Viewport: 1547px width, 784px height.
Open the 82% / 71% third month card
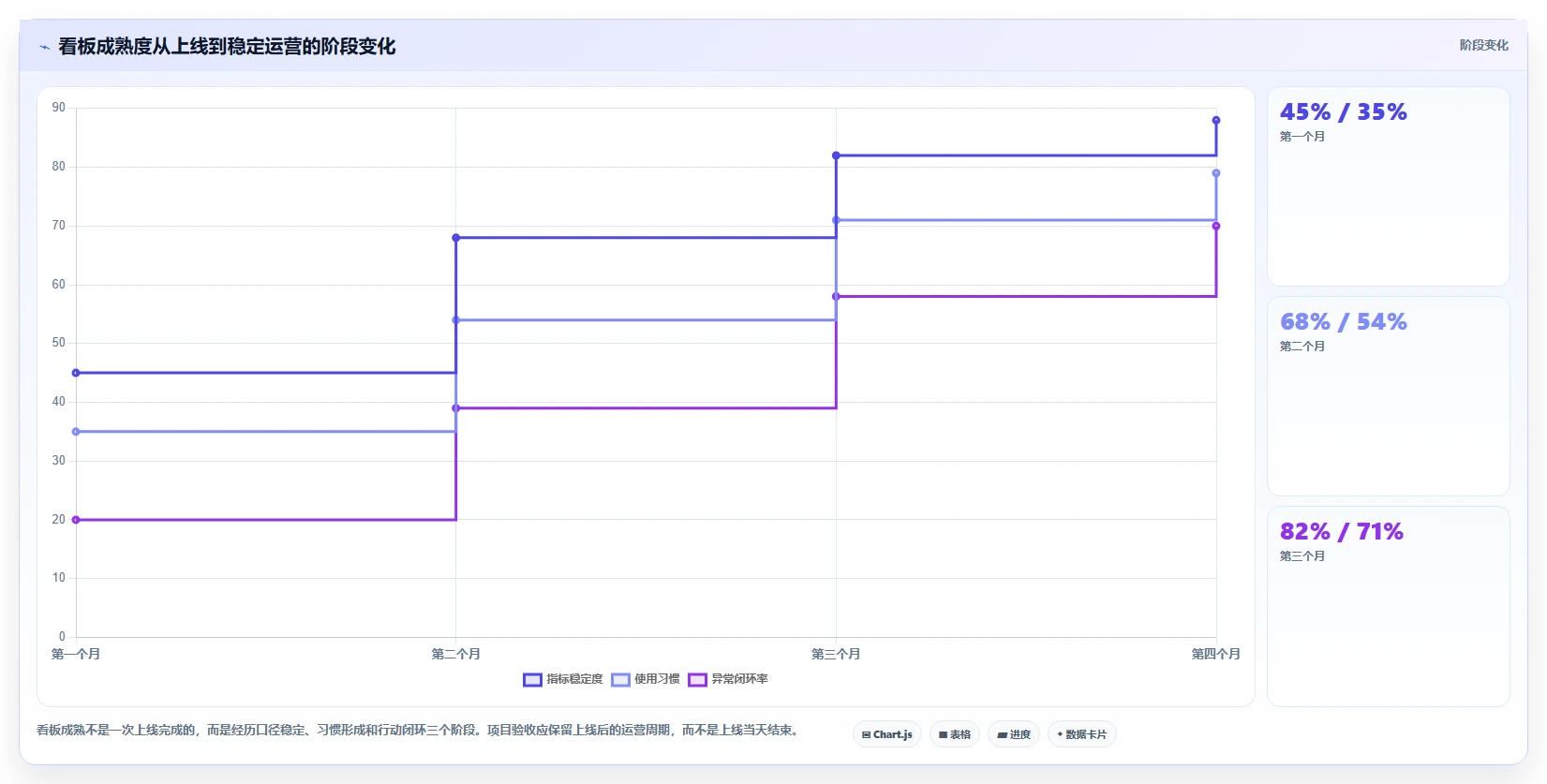coord(1389,606)
